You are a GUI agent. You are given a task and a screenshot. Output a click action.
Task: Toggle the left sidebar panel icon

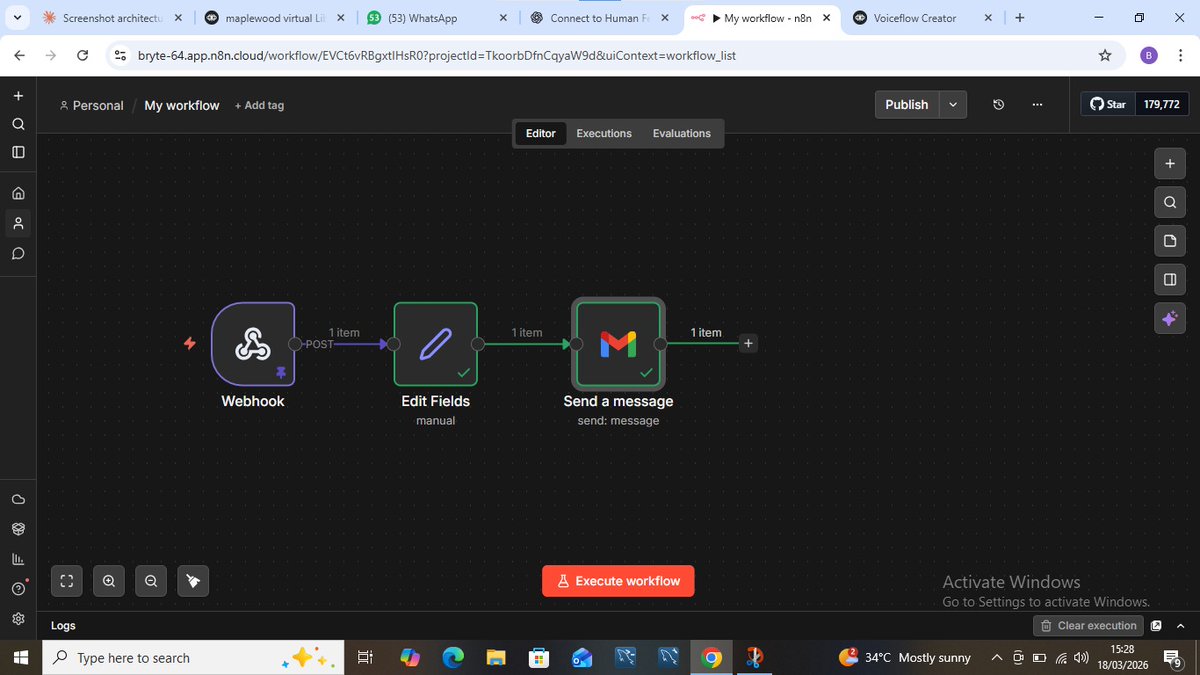click(x=18, y=152)
